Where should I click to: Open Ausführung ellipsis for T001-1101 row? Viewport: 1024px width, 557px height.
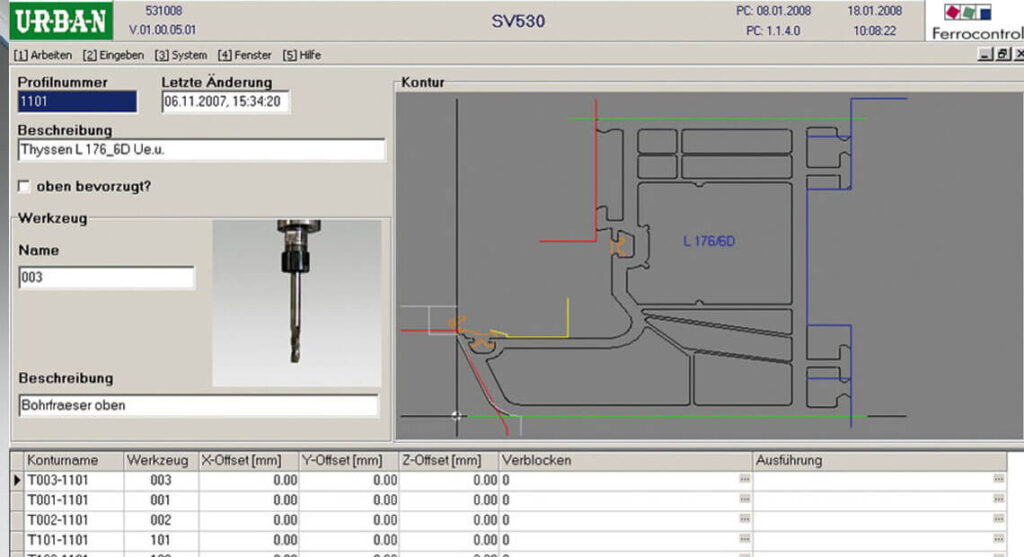998,500
